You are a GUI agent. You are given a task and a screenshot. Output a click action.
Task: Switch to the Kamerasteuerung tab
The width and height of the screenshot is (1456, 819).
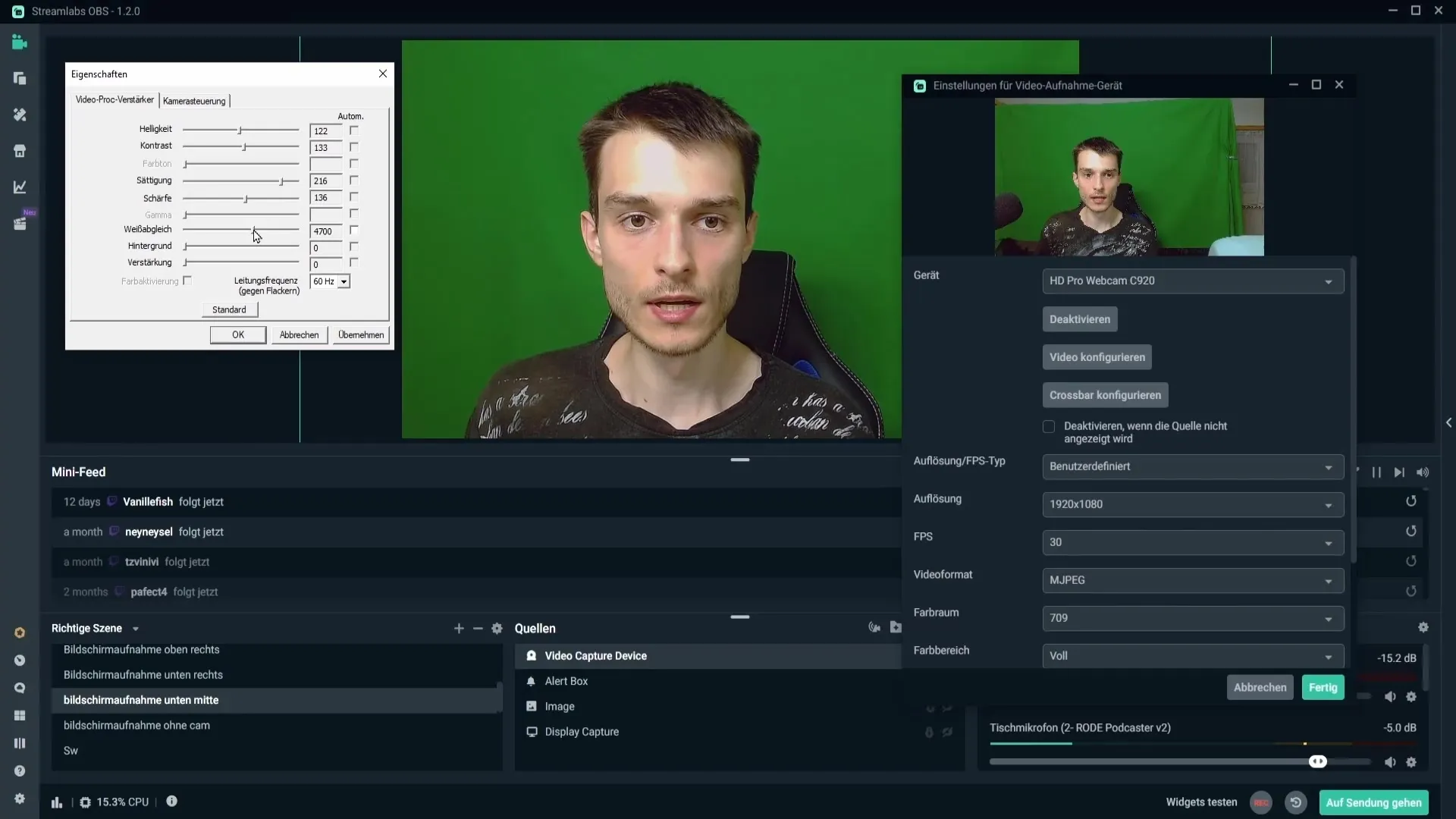[194, 101]
